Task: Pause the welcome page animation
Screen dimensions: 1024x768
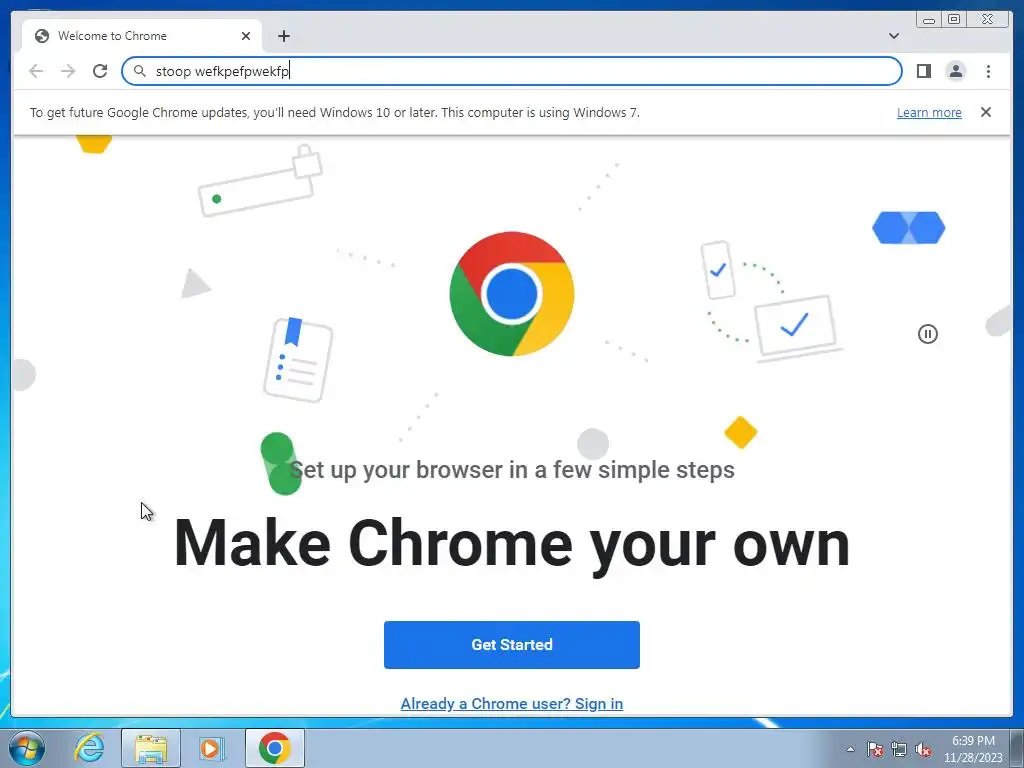Action: (x=927, y=334)
